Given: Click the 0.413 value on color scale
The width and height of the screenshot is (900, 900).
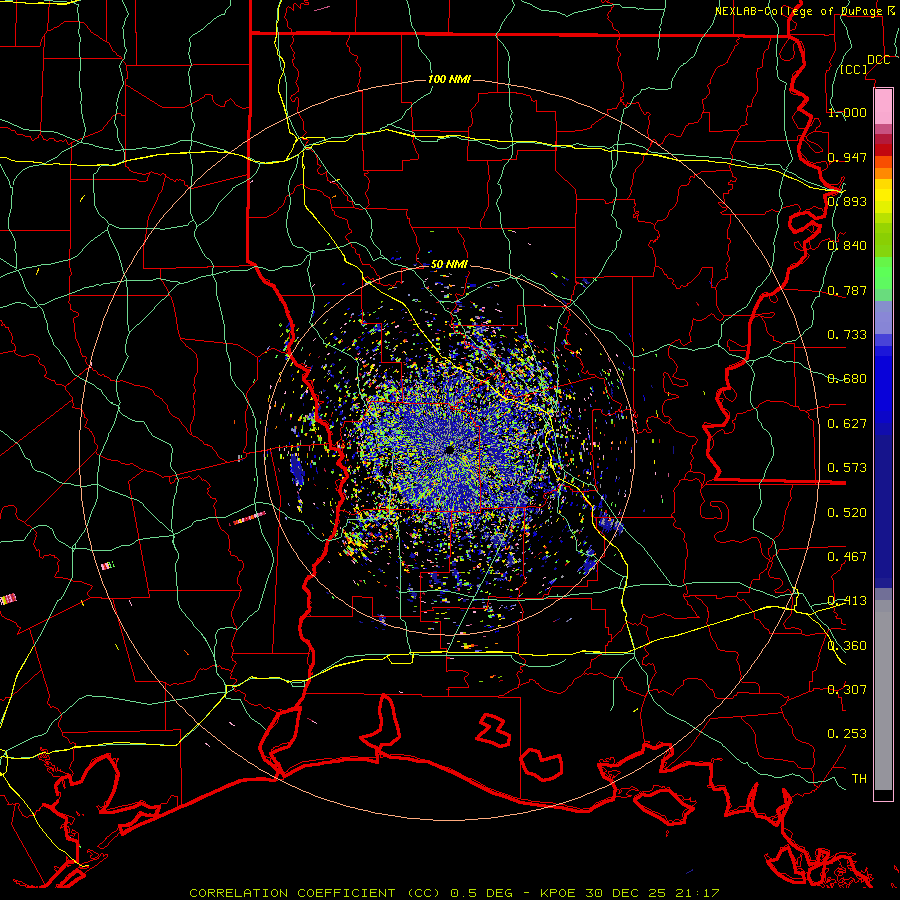Looking at the screenshot, I should (x=847, y=601).
